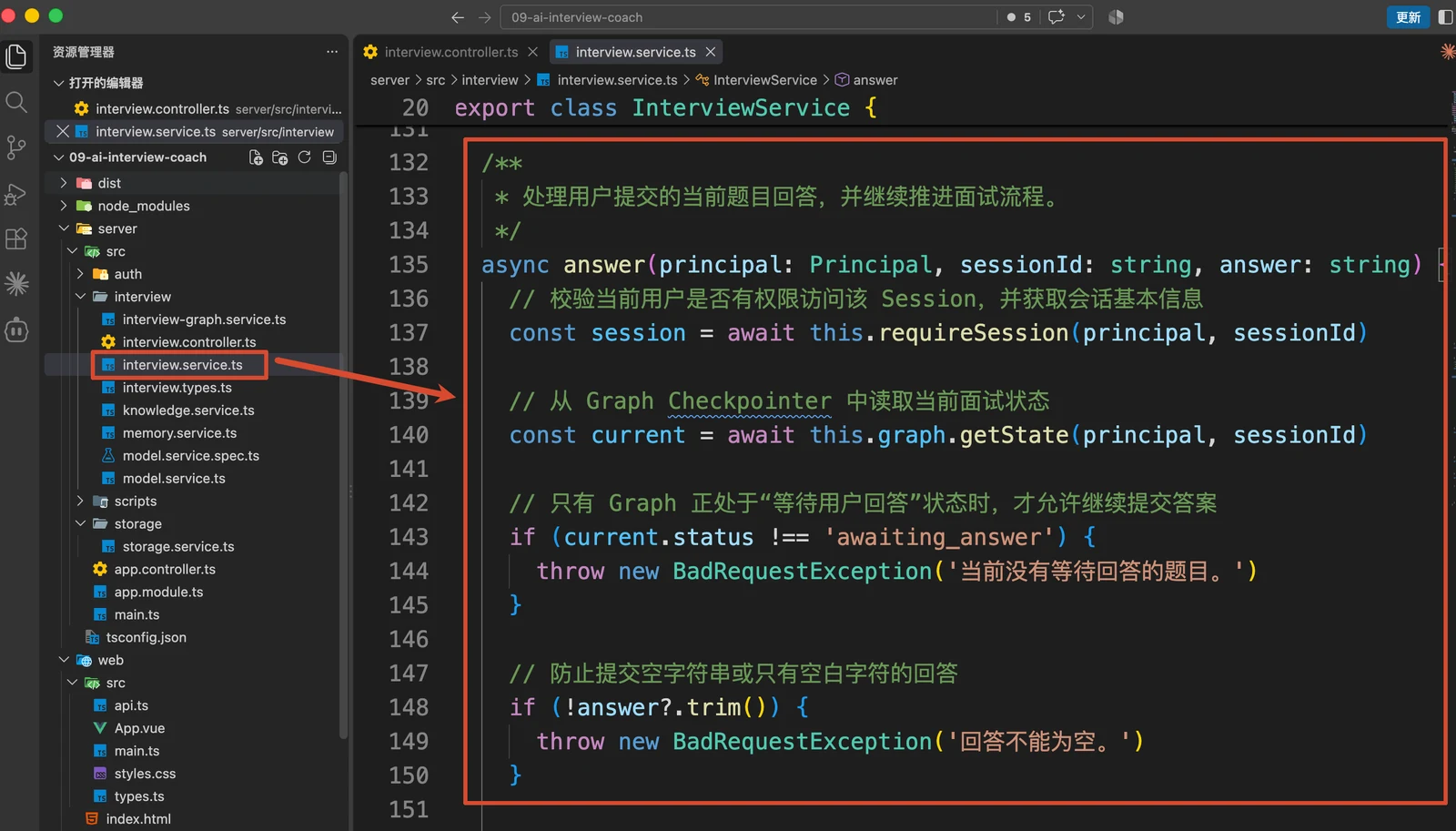The width and height of the screenshot is (1456, 831).
Task: Go forward using the title bar arrow
Action: [484, 17]
